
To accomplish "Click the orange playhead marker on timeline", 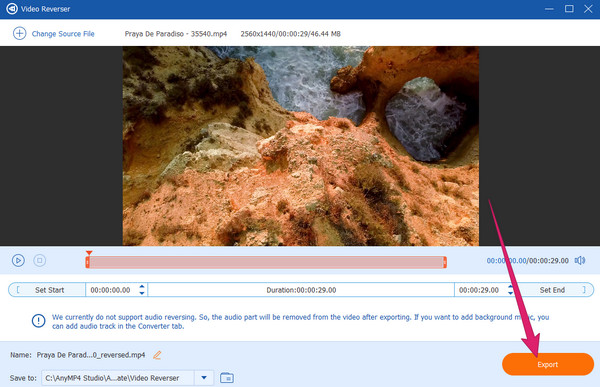I will (x=89, y=253).
